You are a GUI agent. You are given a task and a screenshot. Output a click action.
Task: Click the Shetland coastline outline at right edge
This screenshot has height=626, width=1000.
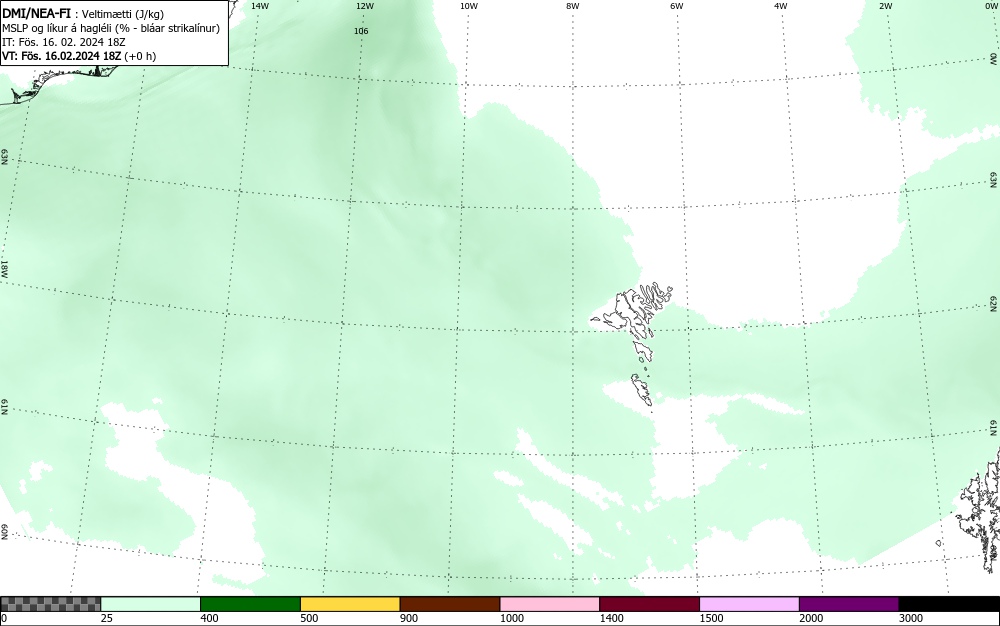979,513
